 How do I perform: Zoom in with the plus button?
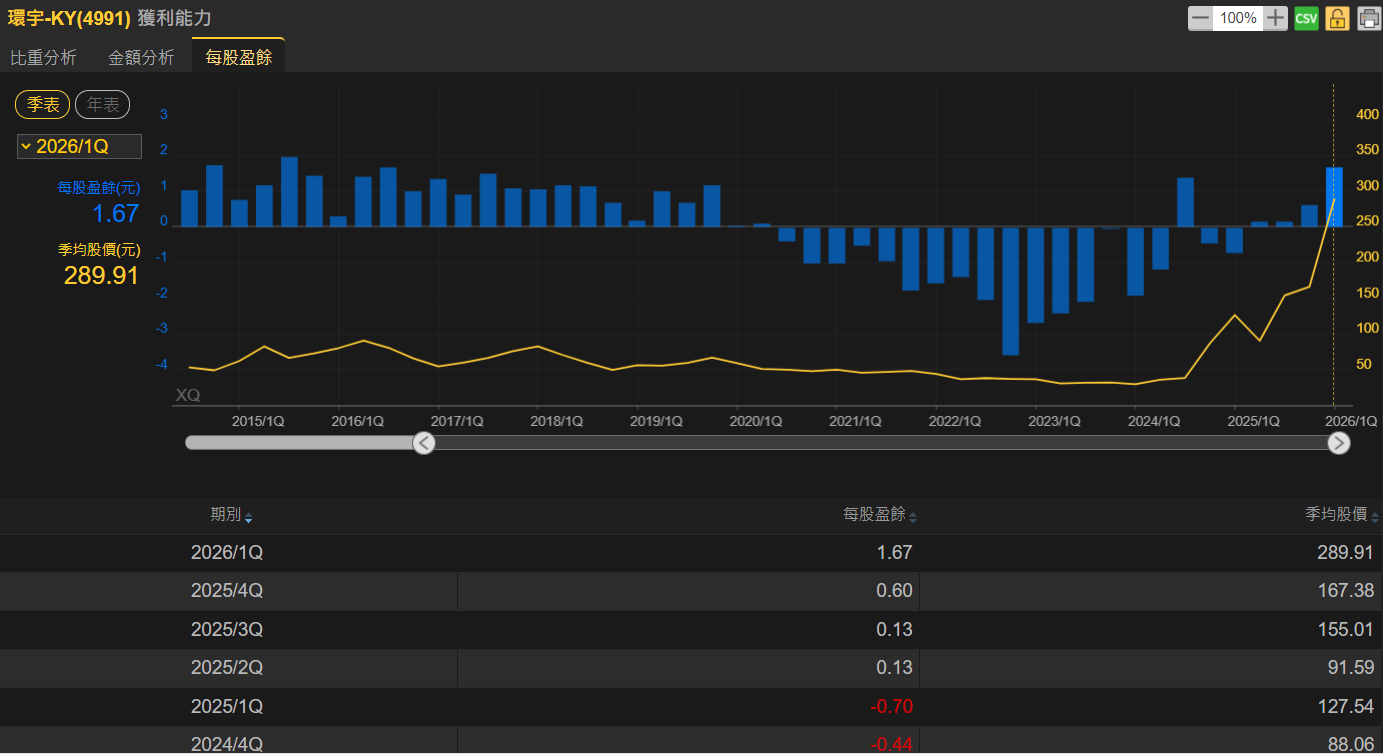coord(1275,18)
